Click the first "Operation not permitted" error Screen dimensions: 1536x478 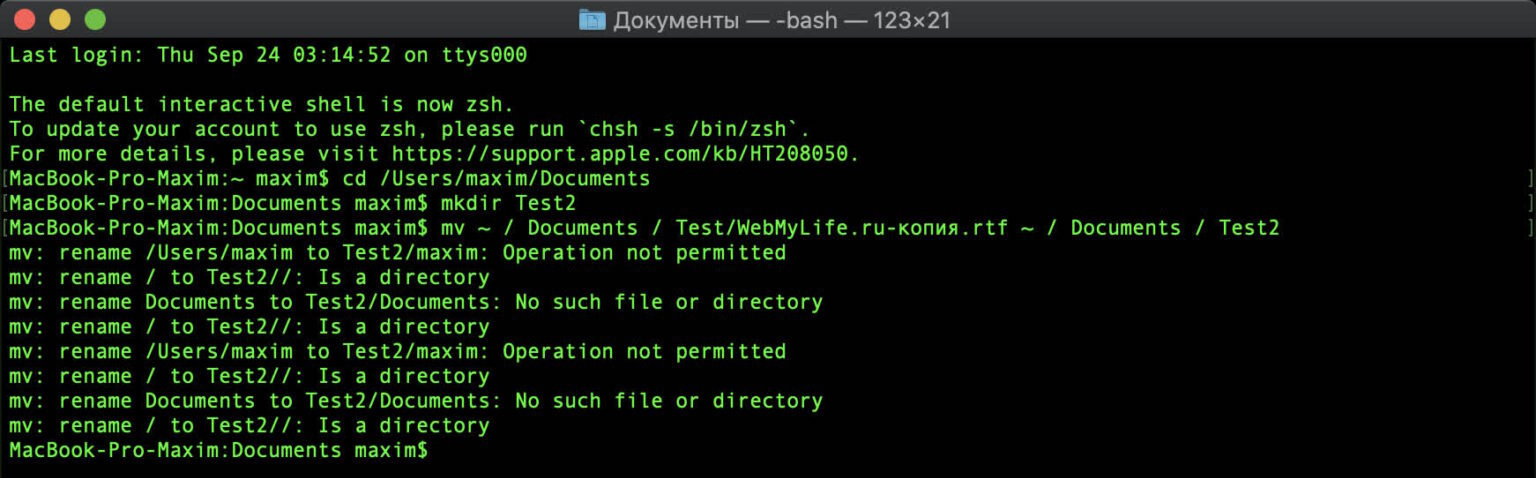click(x=644, y=253)
